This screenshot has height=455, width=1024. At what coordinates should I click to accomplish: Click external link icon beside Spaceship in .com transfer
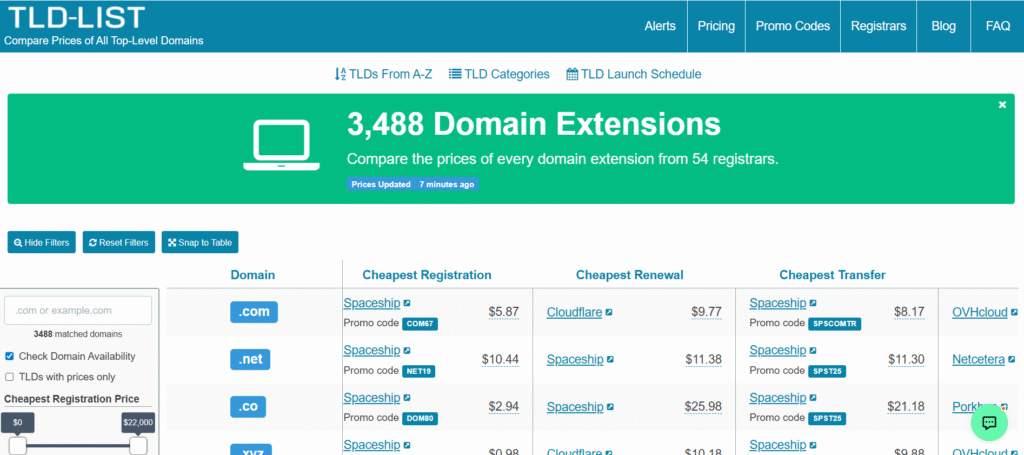click(813, 304)
